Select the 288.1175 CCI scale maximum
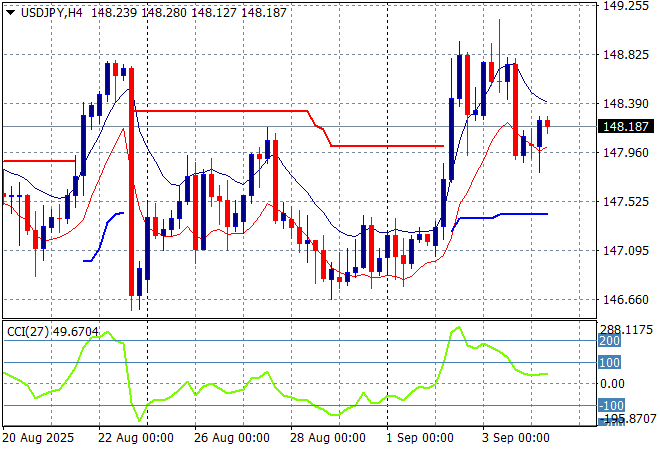This screenshot has width=660, height=450. pyautogui.click(x=626, y=330)
